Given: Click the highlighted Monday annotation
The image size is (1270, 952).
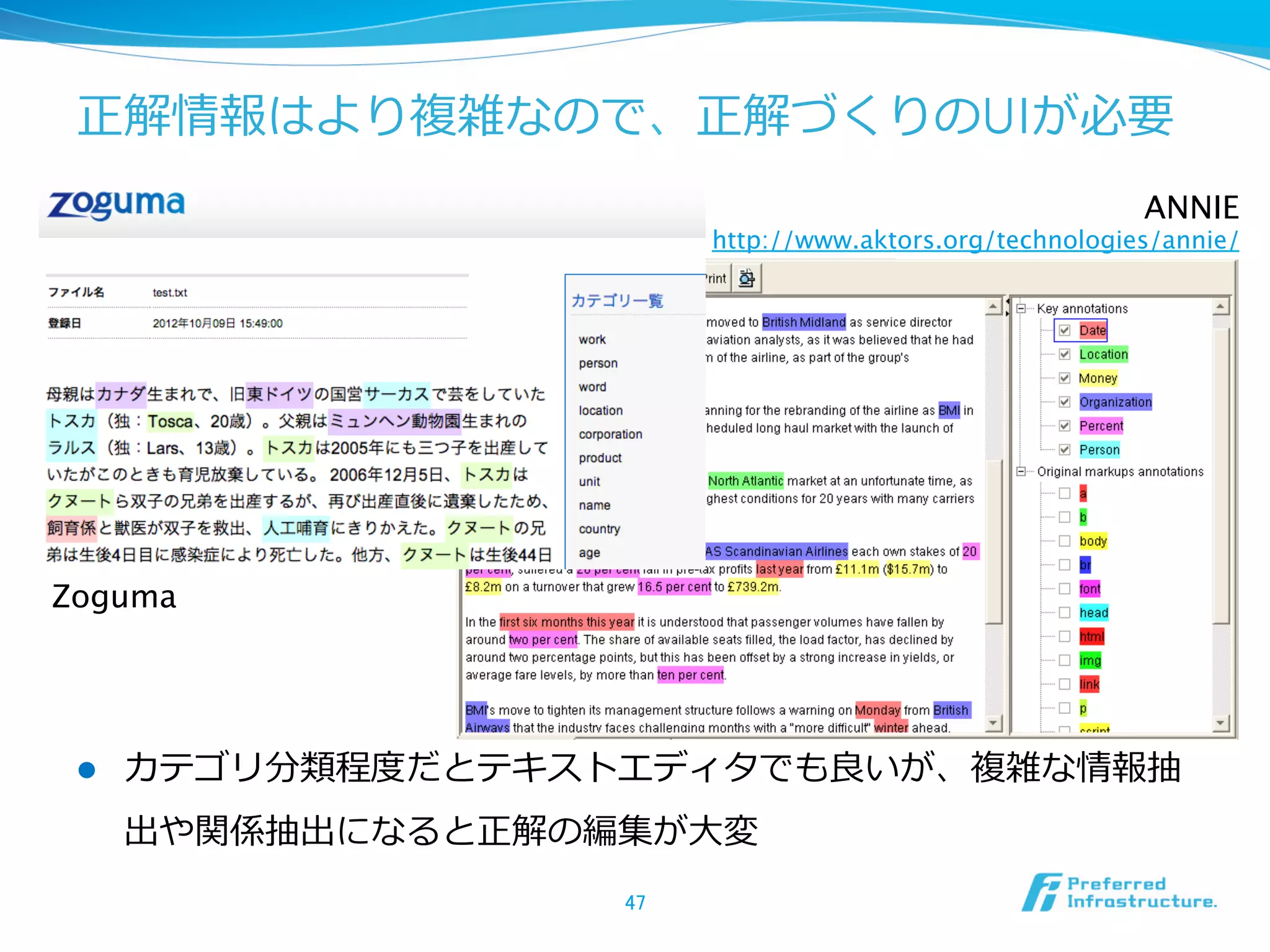Looking at the screenshot, I should [877, 710].
